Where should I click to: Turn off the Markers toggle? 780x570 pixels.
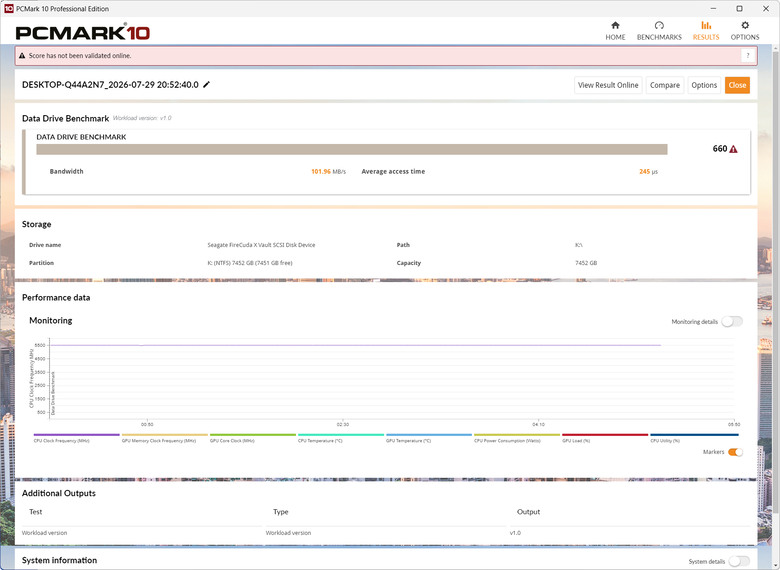pos(735,452)
